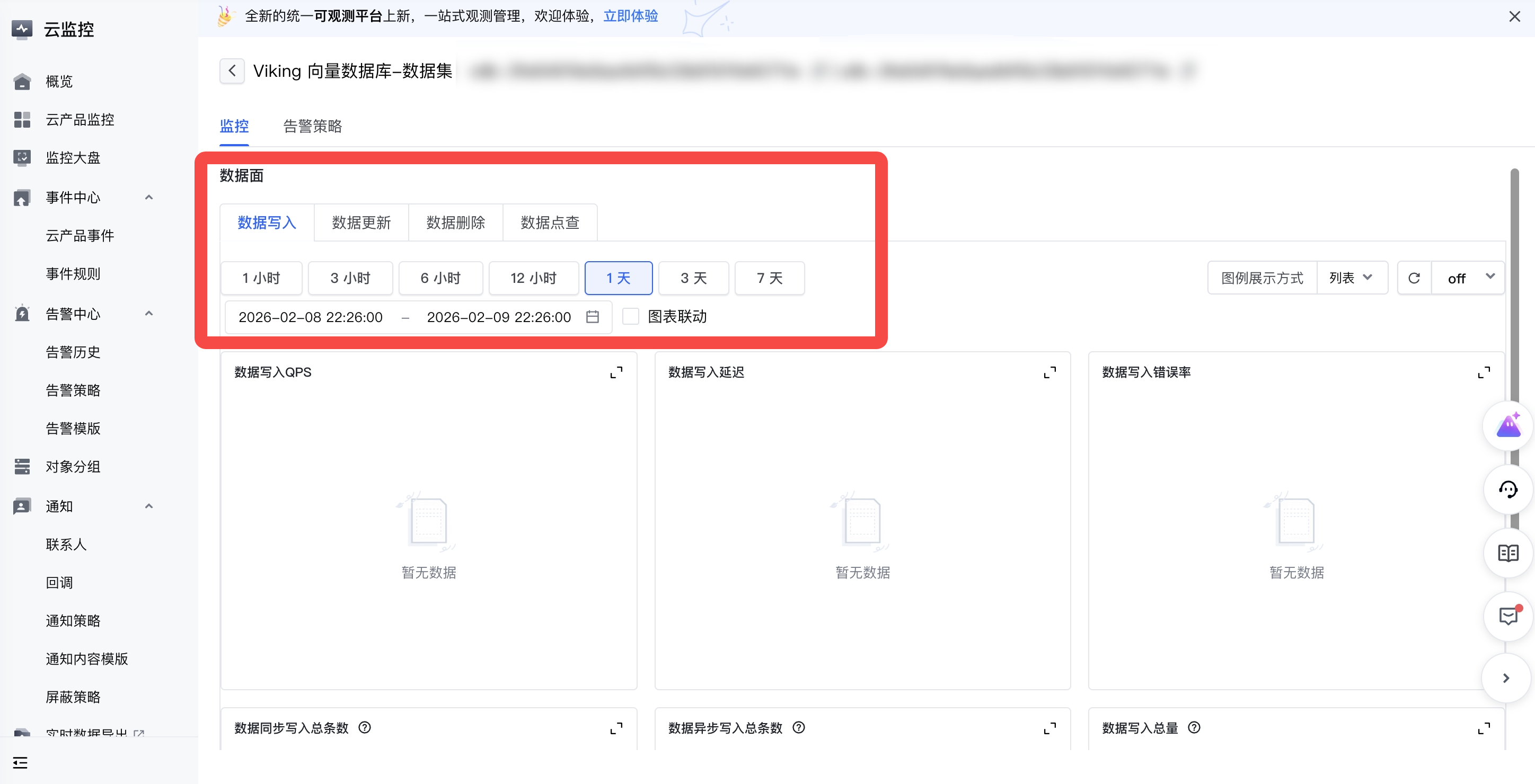
Task: Expand the 数据写入QPS chart to fullscreen
Action: 616,372
